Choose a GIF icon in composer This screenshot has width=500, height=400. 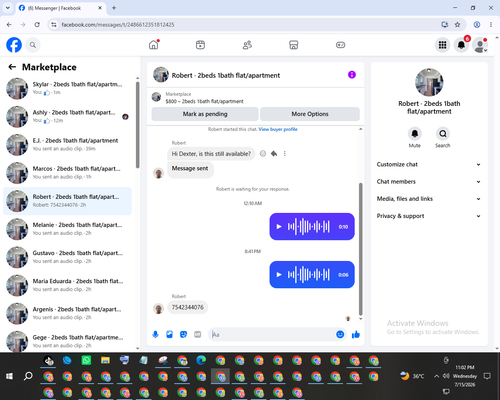click(x=198, y=334)
